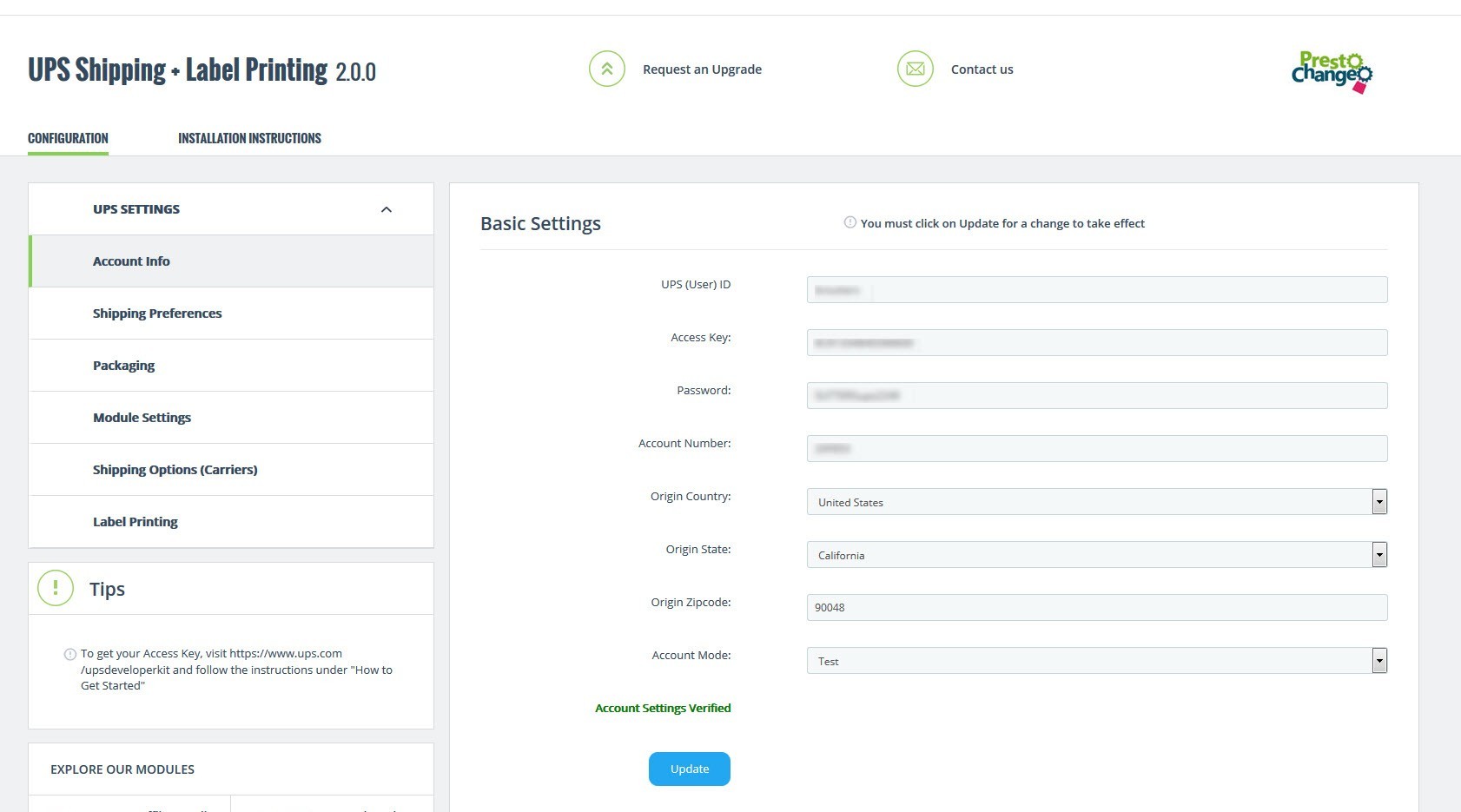Click Contact us link
Viewport: 1461px width, 812px height.
click(982, 69)
